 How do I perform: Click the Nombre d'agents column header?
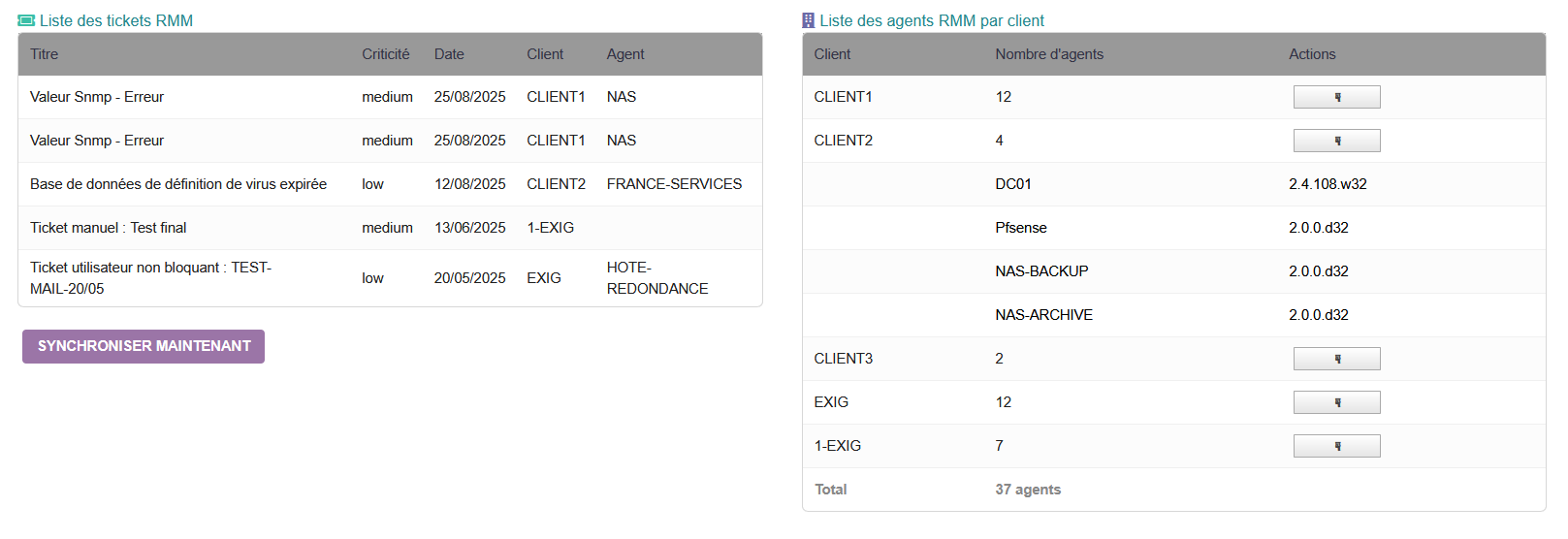pos(1048,54)
